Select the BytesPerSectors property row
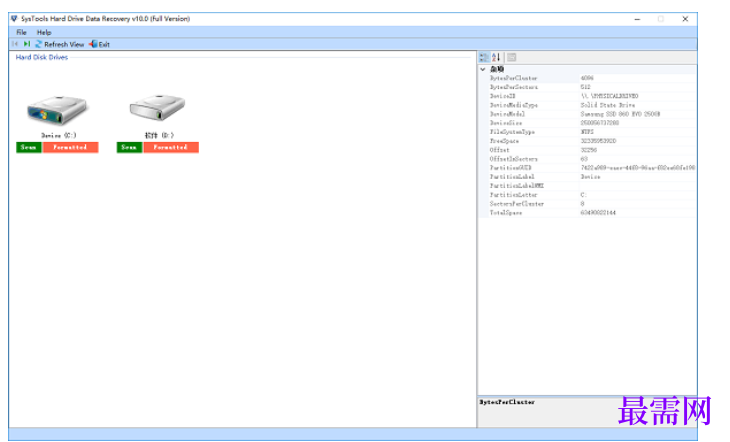Image resolution: width=730 pixels, height=442 pixels. [x=591, y=87]
